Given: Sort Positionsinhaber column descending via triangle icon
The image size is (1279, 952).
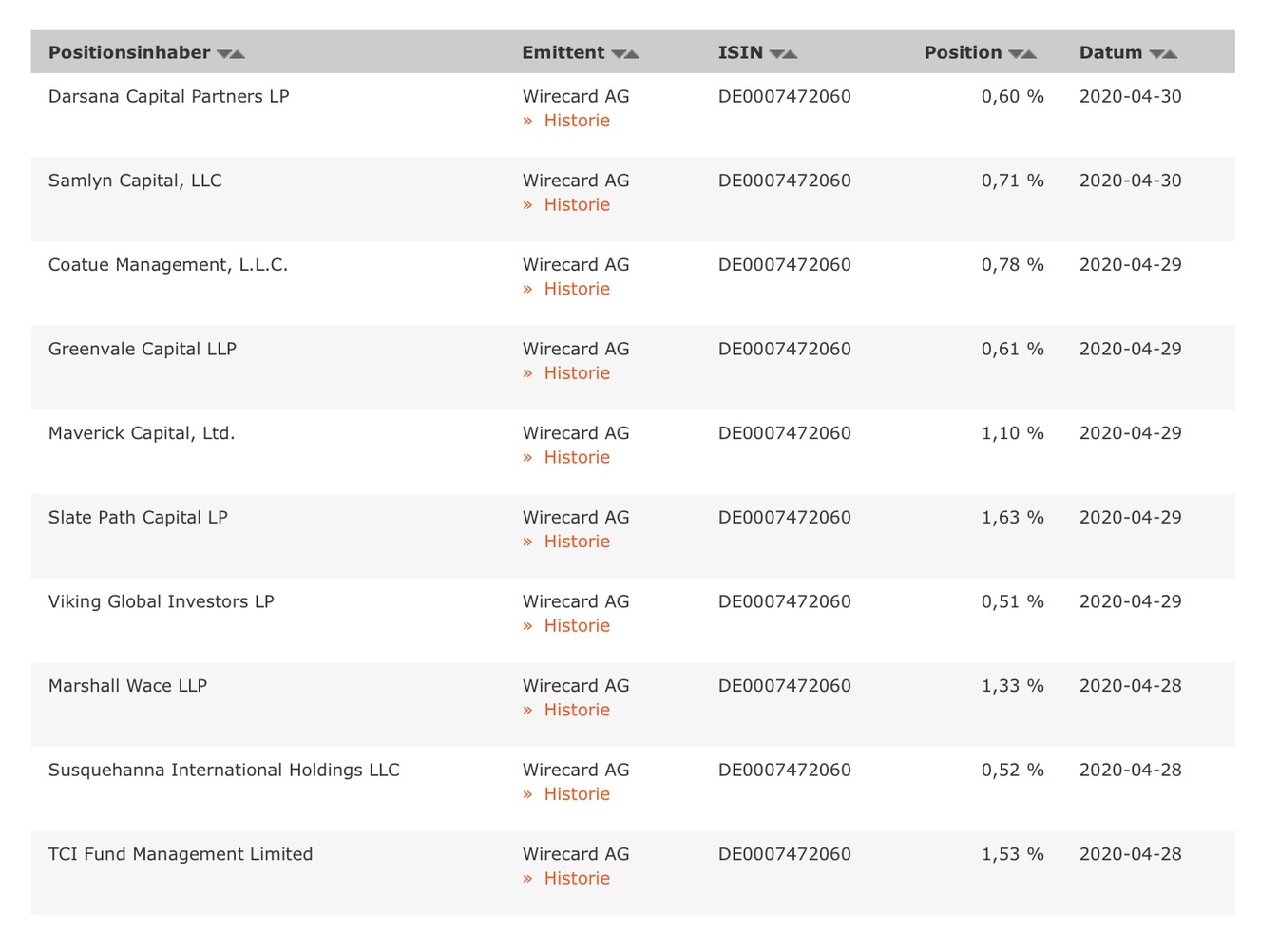Looking at the screenshot, I should click(224, 54).
